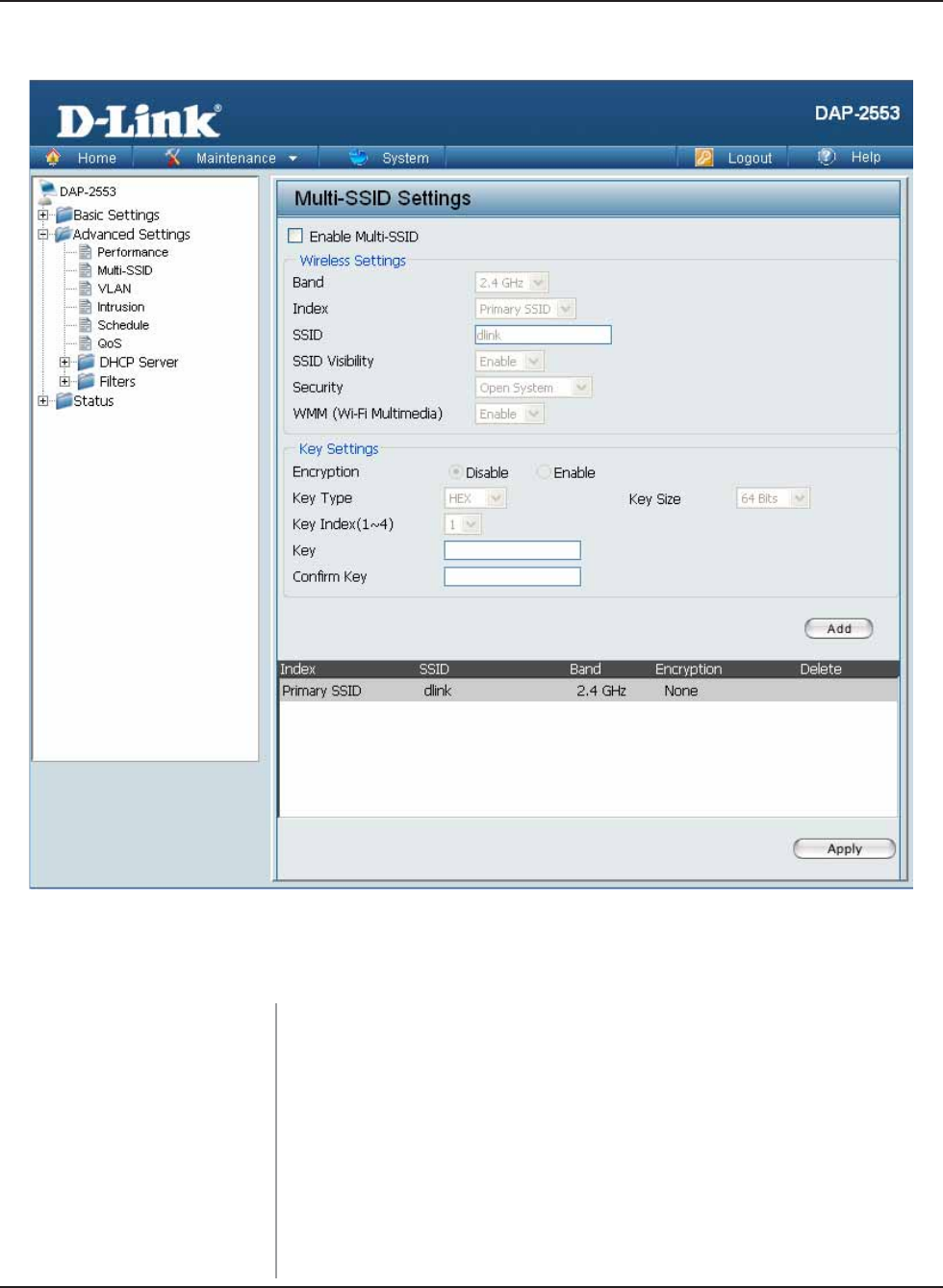Open the Maintenance dropdown menu
The image size is (943, 1288).
[x=246, y=158]
